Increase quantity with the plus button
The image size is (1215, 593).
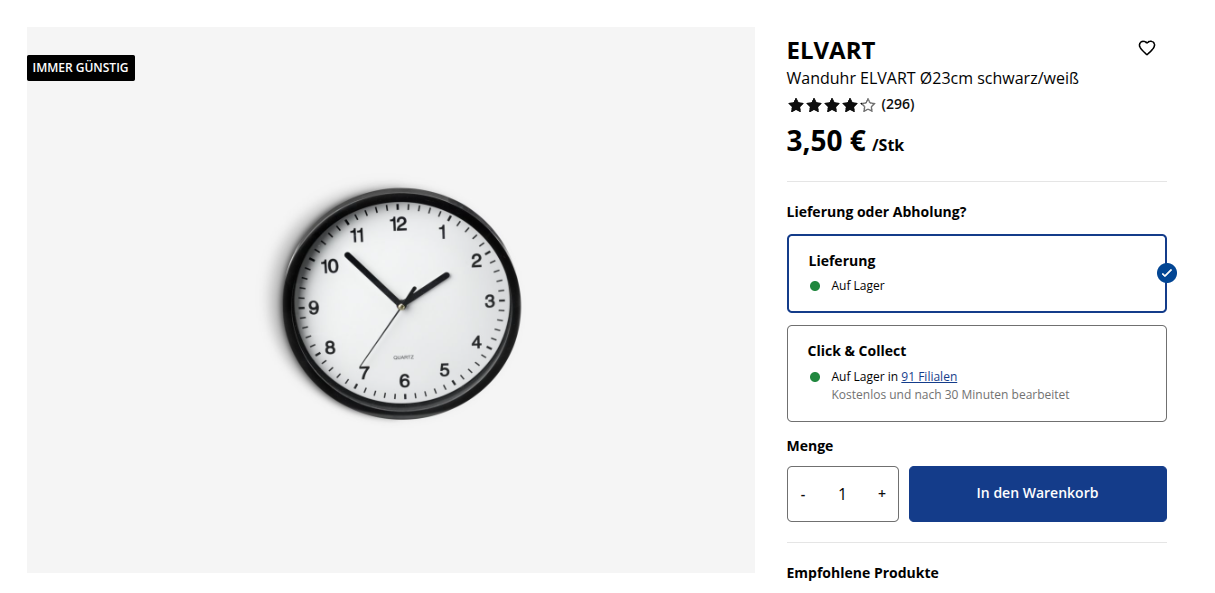tap(881, 494)
